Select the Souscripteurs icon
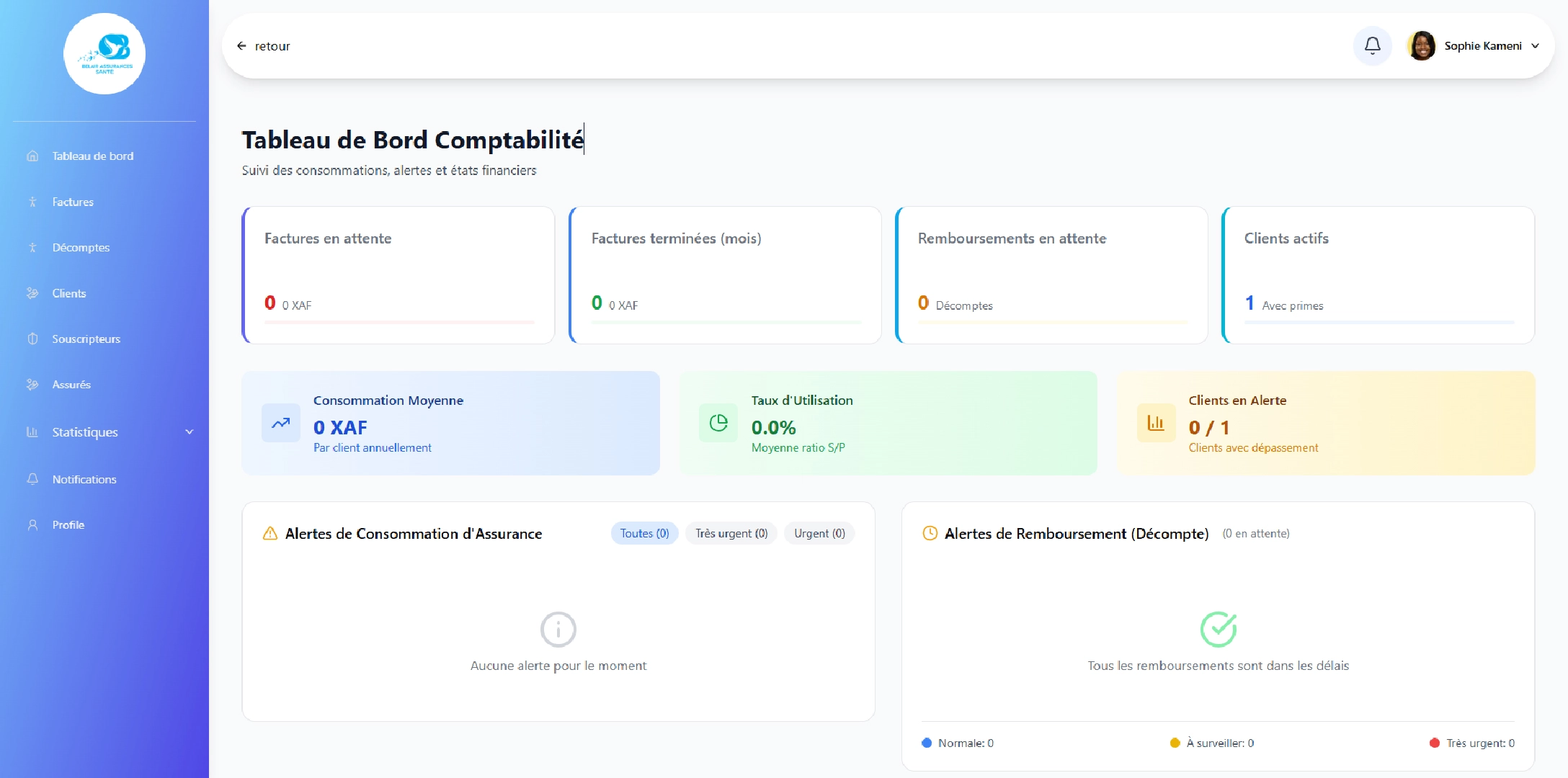This screenshot has height=778, width=1568. 33,339
